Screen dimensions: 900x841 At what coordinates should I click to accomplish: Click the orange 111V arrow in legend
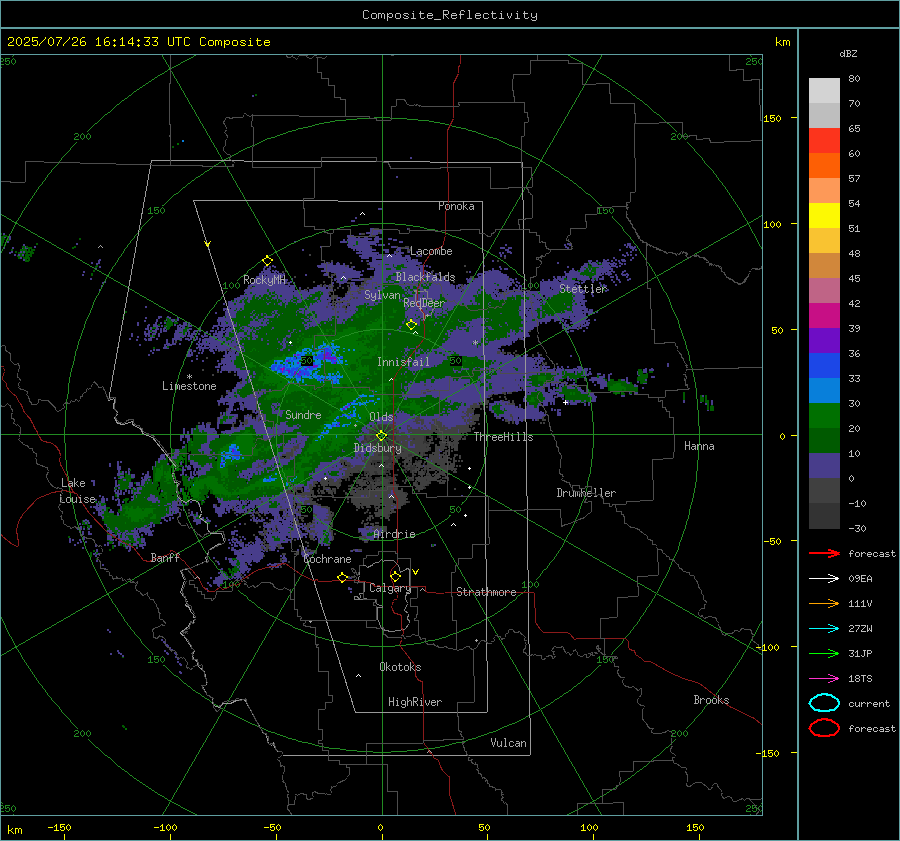point(824,603)
